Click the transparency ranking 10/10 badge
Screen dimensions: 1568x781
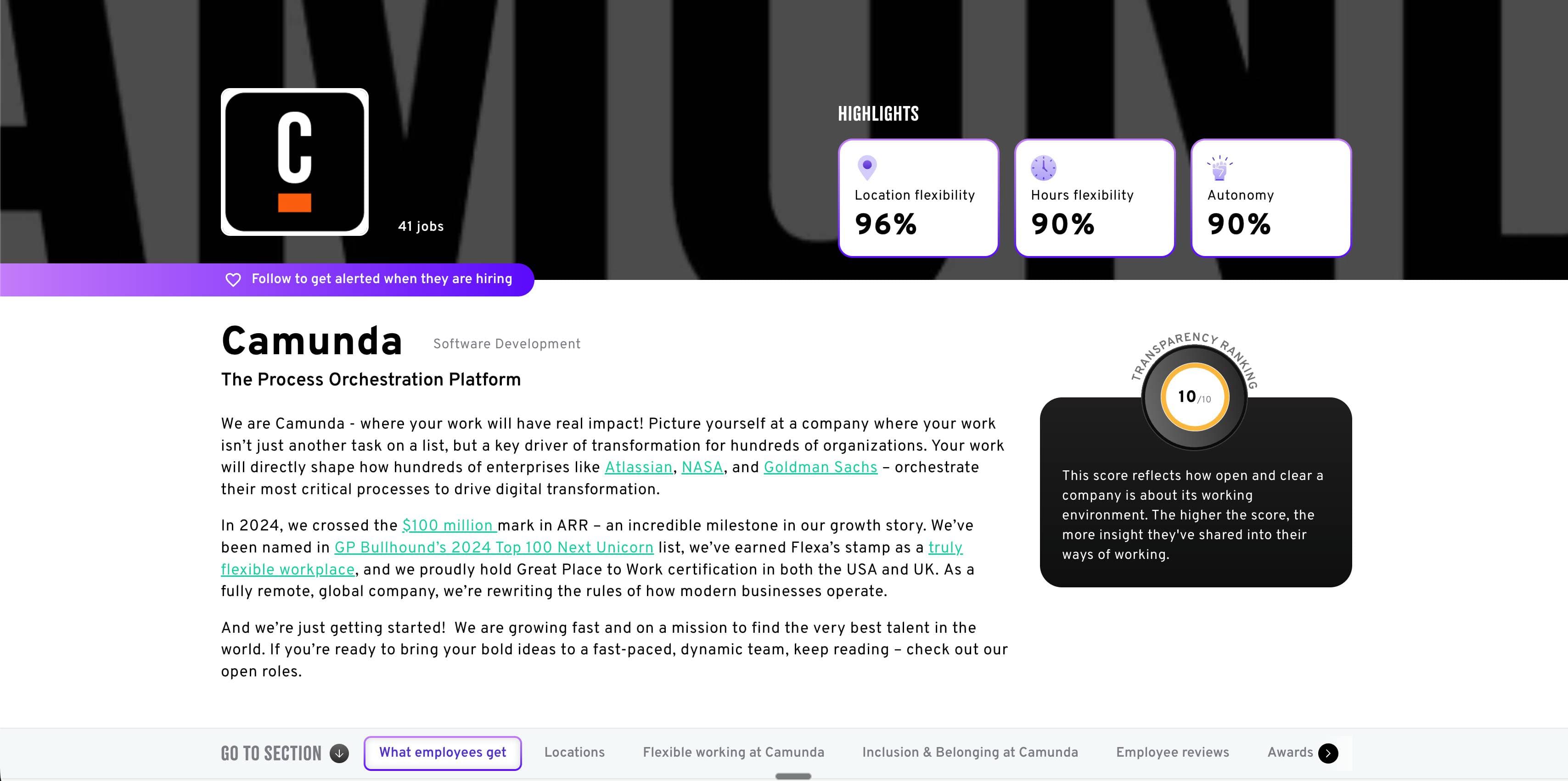coord(1194,397)
